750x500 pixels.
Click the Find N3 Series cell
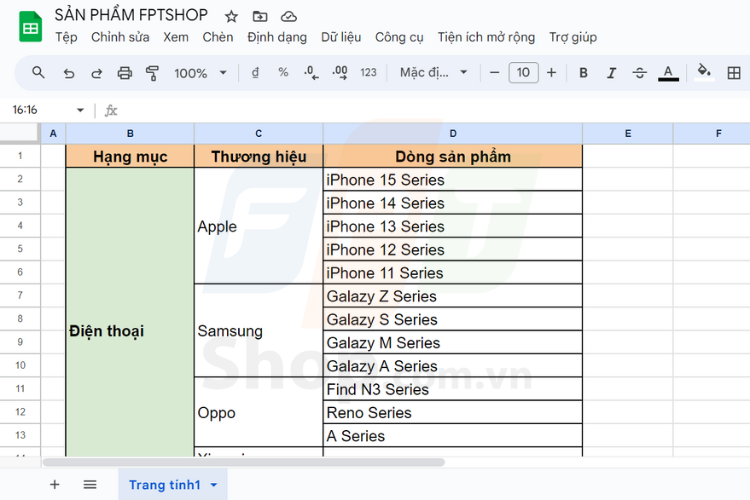click(x=453, y=389)
